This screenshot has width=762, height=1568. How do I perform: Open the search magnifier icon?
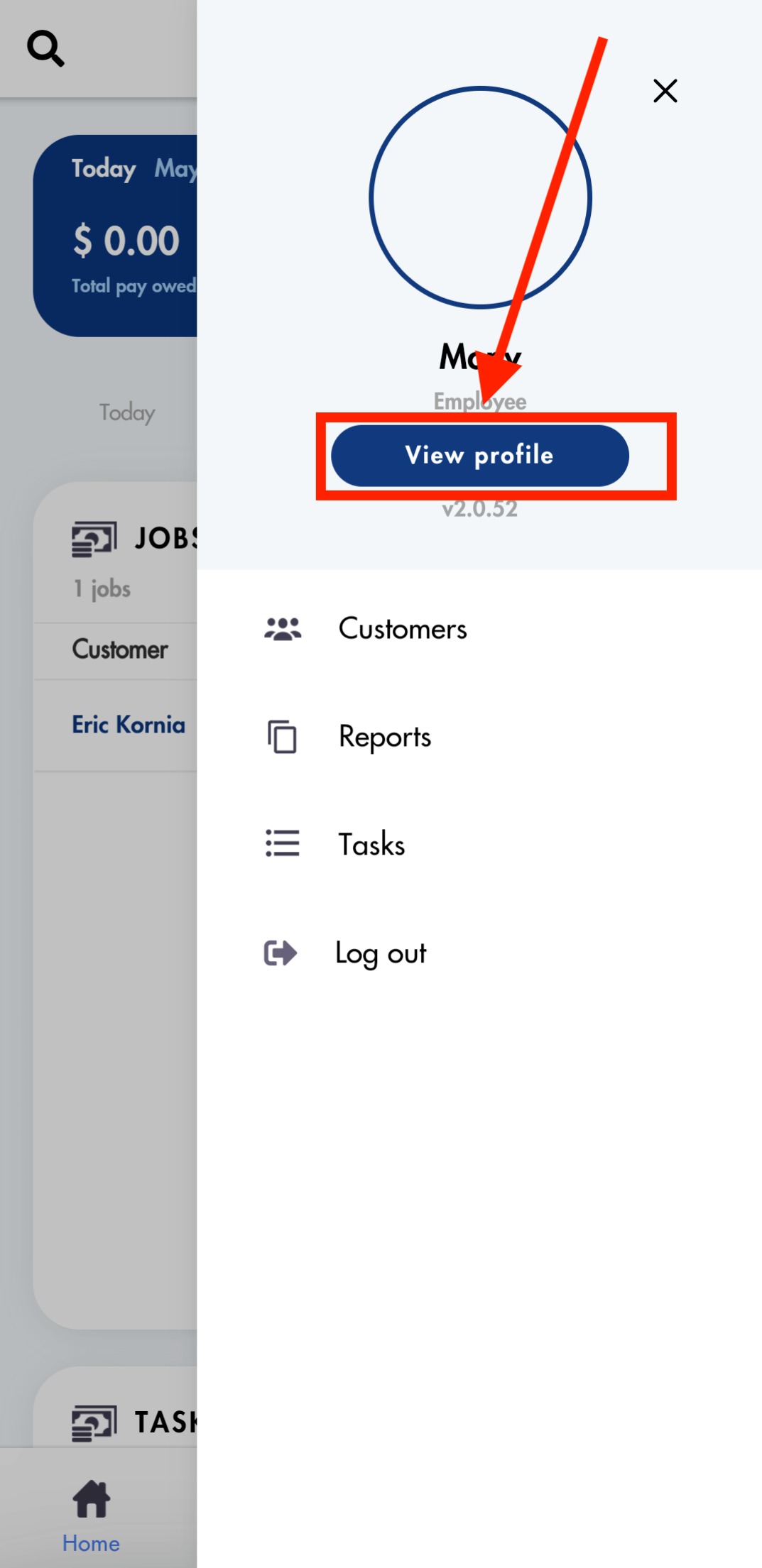(45, 48)
